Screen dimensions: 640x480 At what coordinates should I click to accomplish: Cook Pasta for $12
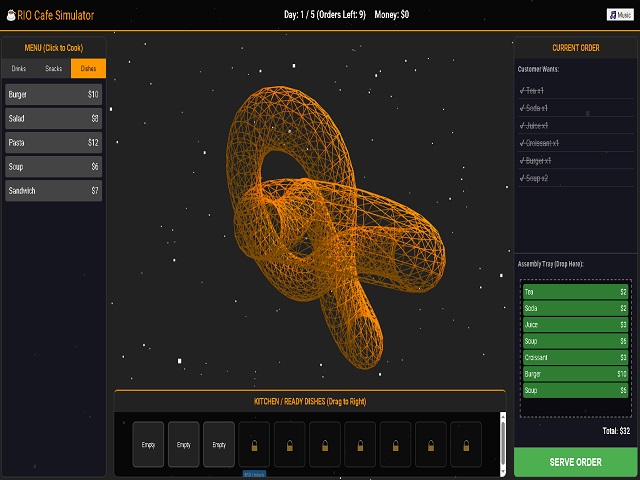pyautogui.click(x=53, y=142)
